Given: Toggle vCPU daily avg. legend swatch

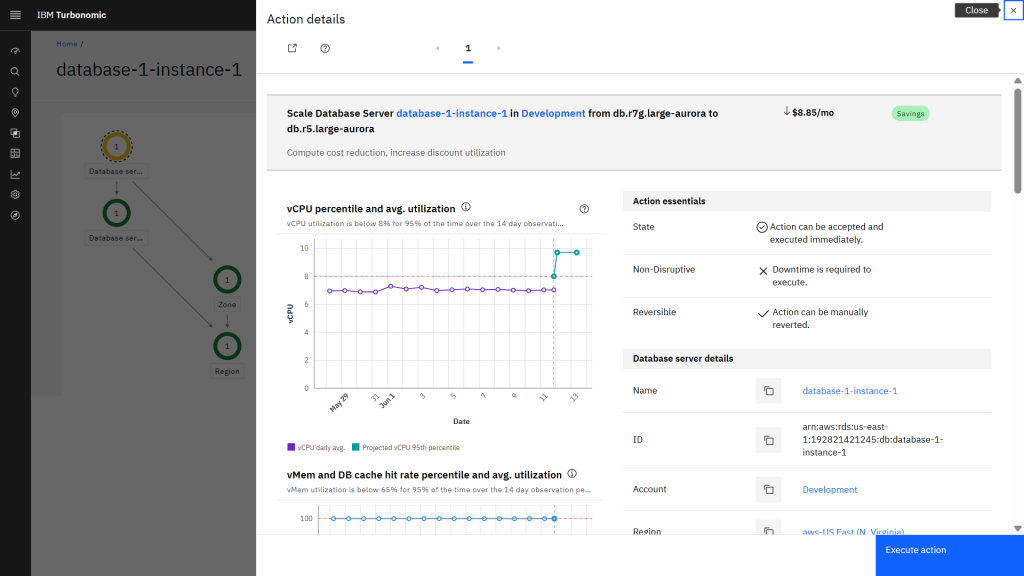Looking at the screenshot, I should coord(291,447).
